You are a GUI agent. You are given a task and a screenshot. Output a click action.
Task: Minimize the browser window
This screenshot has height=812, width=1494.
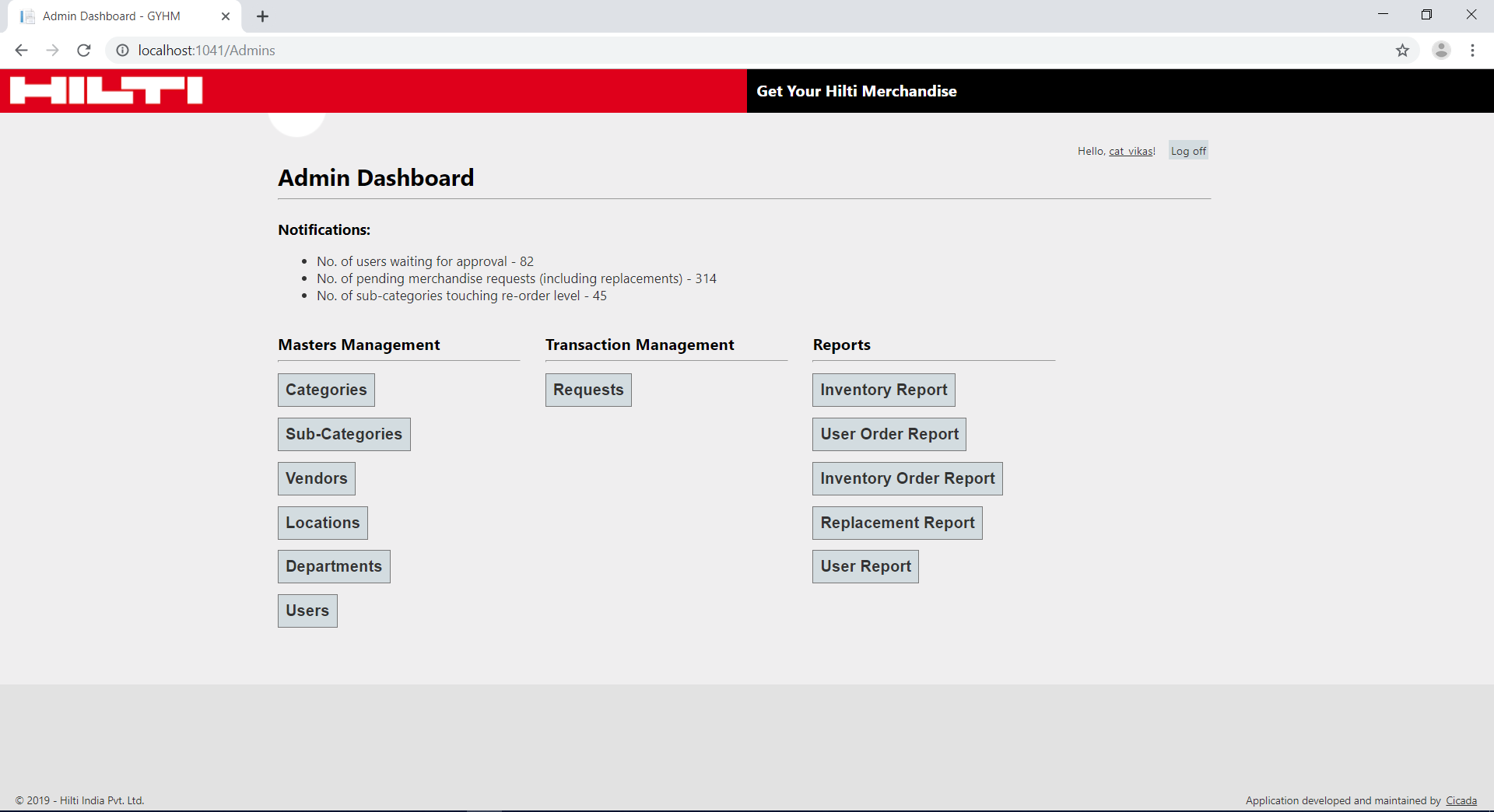click(x=1383, y=15)
